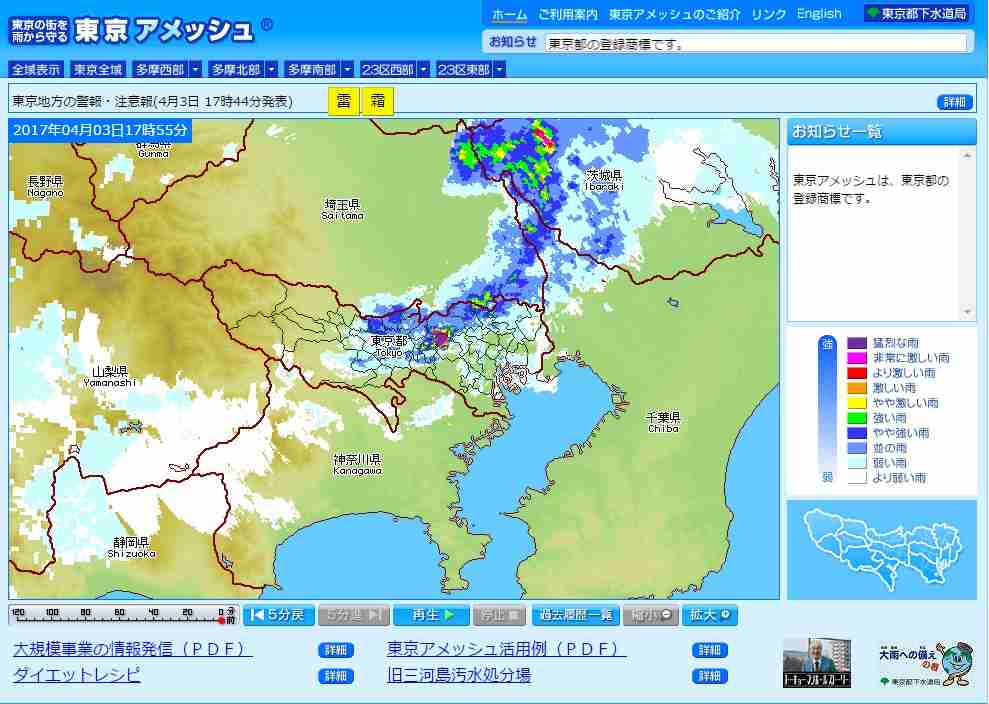Click the purple 猛烈な雨 legend swatch

(857, 343)
